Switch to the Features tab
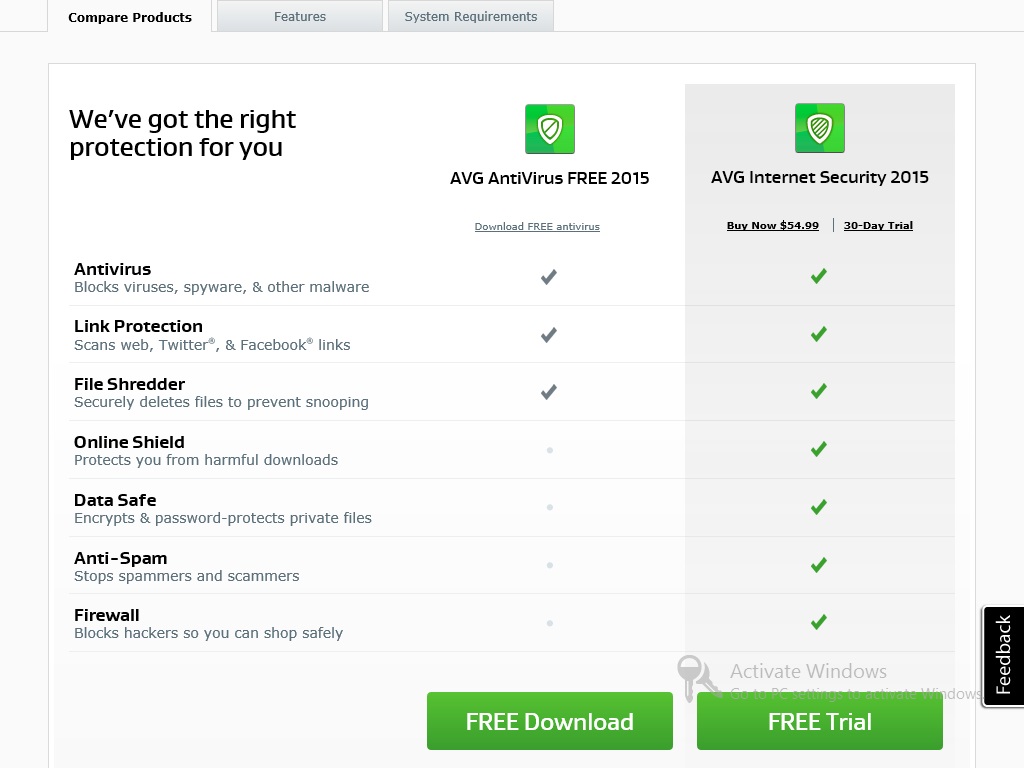This screenshot has height=768, width=1024. tap(300, 16)
